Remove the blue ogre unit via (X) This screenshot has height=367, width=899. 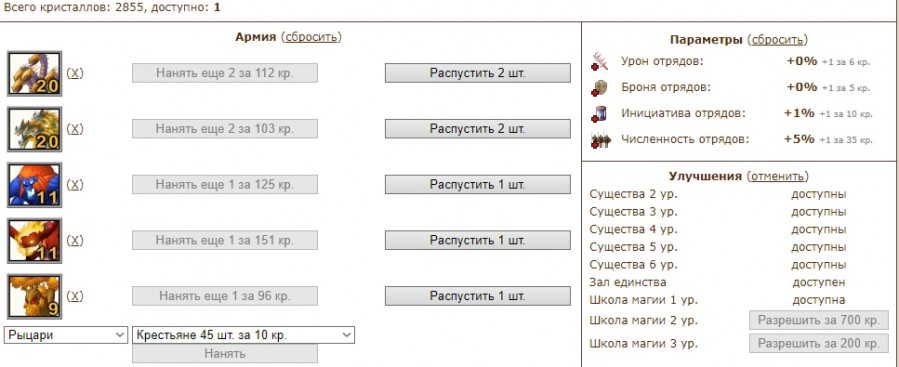pos(75,185)
